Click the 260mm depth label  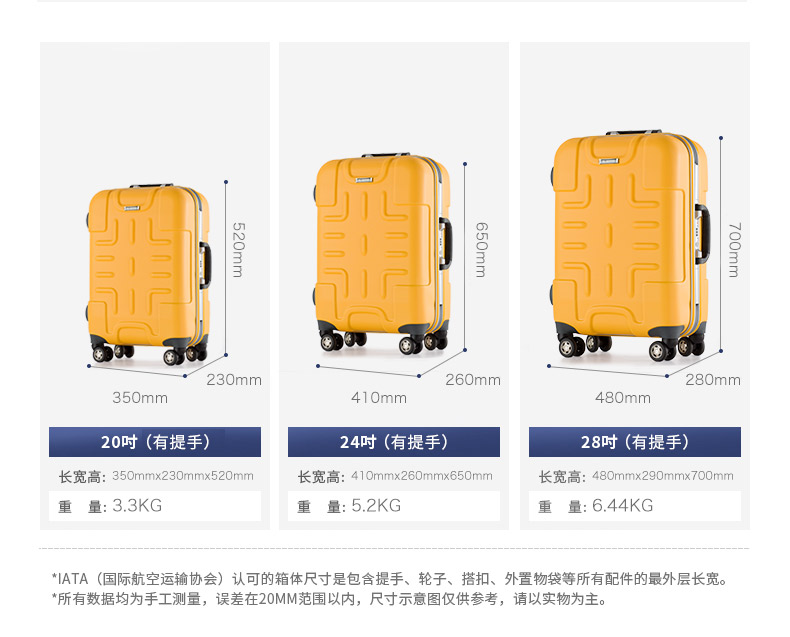click(473, 379)
